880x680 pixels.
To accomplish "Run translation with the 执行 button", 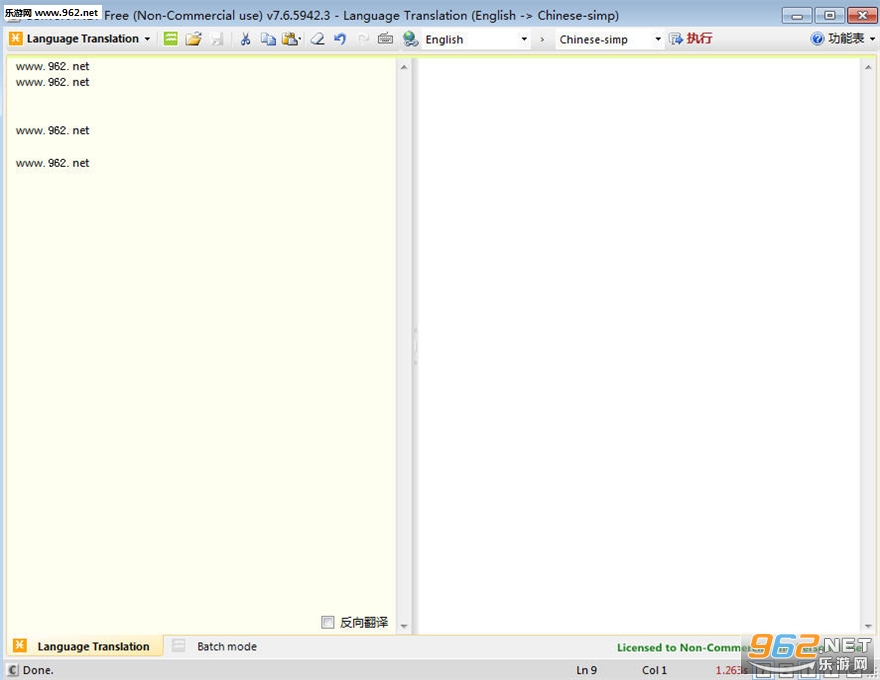I will pyautogui.click(x=691, y=39).
